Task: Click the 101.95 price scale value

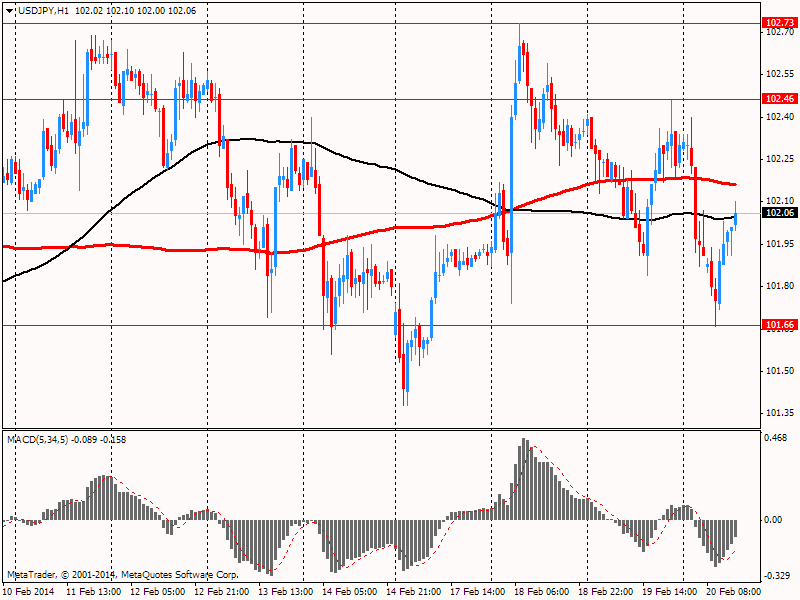Action: pyautogui.click(x=780, y=244)
